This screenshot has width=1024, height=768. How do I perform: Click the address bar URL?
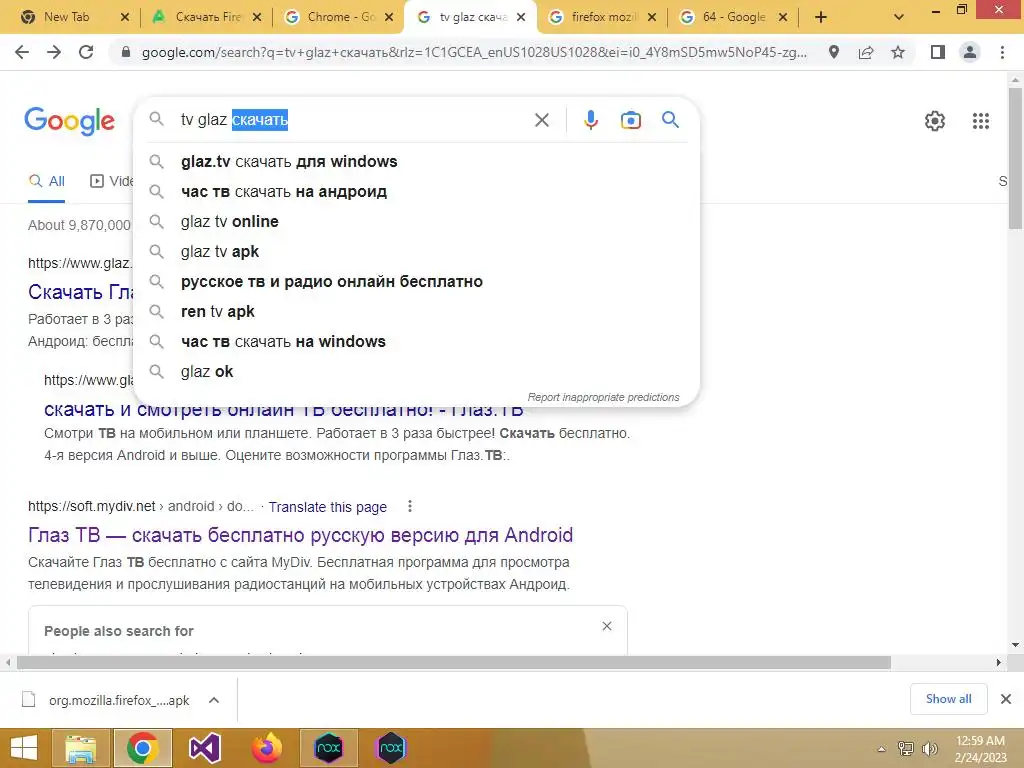[x=474, y=52]
